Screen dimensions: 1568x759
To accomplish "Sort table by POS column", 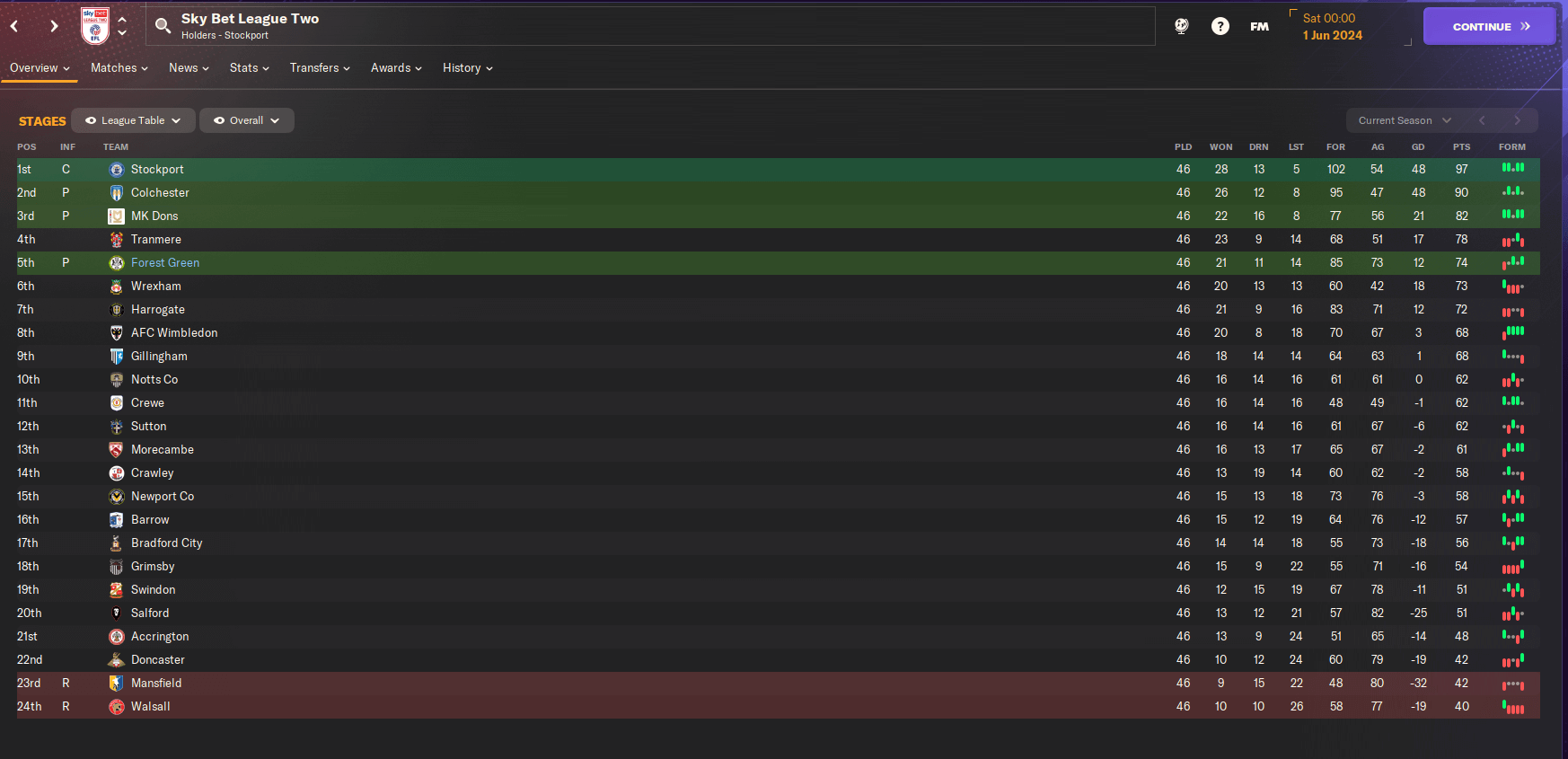I will point(27,146).
